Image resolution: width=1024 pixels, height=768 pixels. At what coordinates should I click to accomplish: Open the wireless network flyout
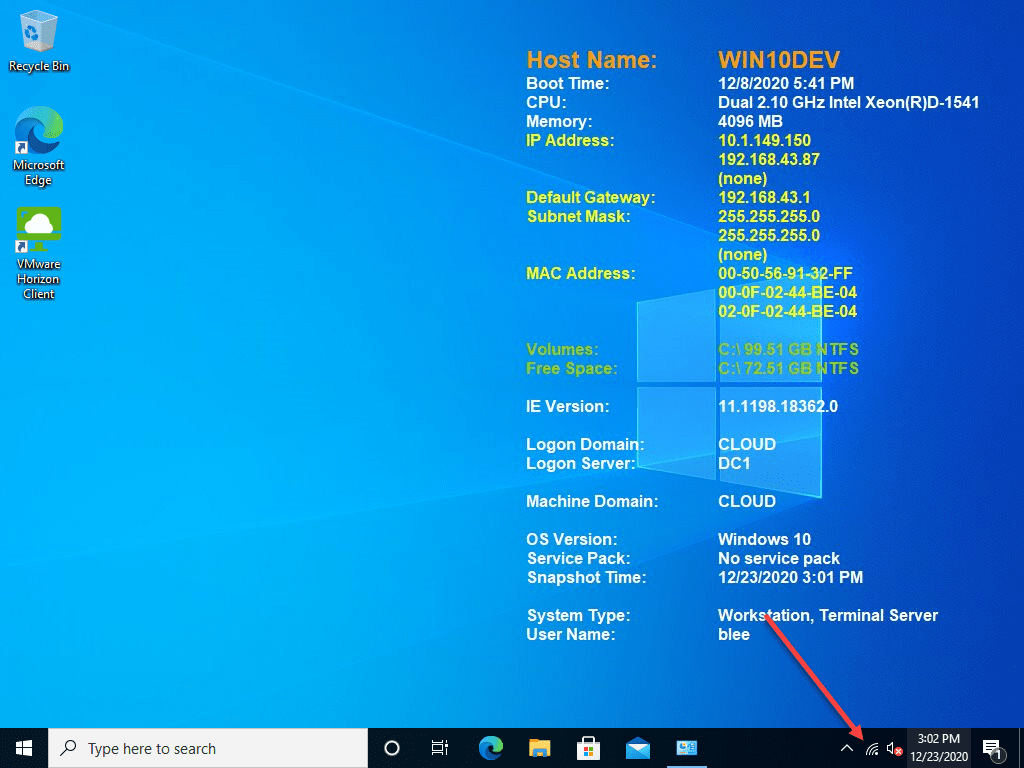[x=872, y=748]
